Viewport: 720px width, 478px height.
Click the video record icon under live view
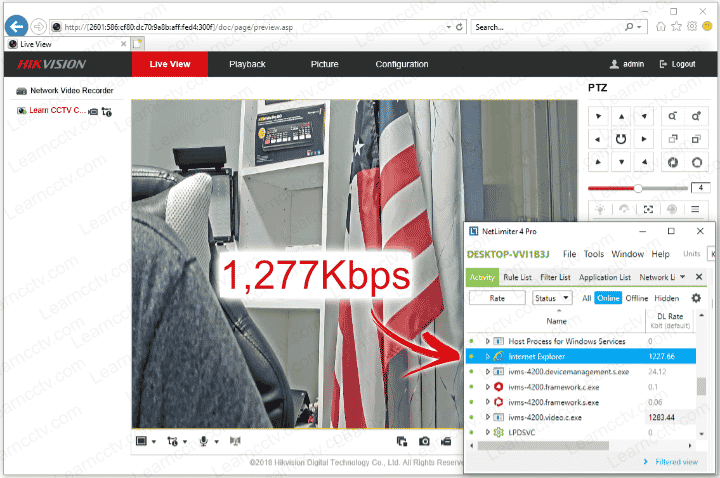(x=447, y=441)
